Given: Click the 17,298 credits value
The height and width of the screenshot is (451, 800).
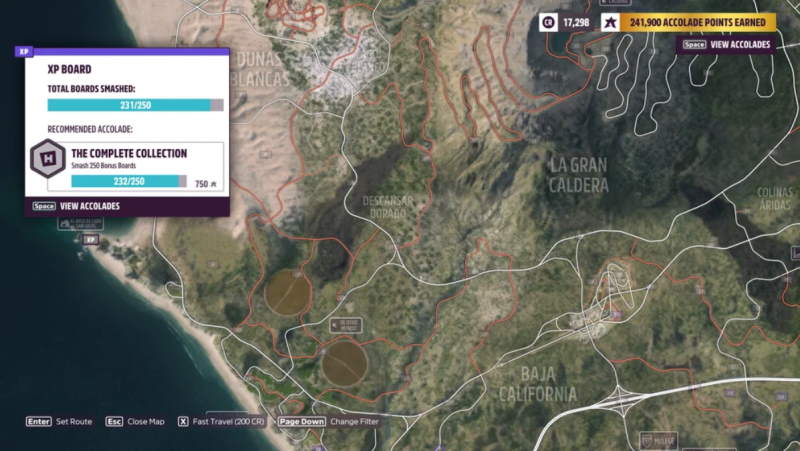Looking at the screenshot, I should pyautogui.click(x=576, y=22).
